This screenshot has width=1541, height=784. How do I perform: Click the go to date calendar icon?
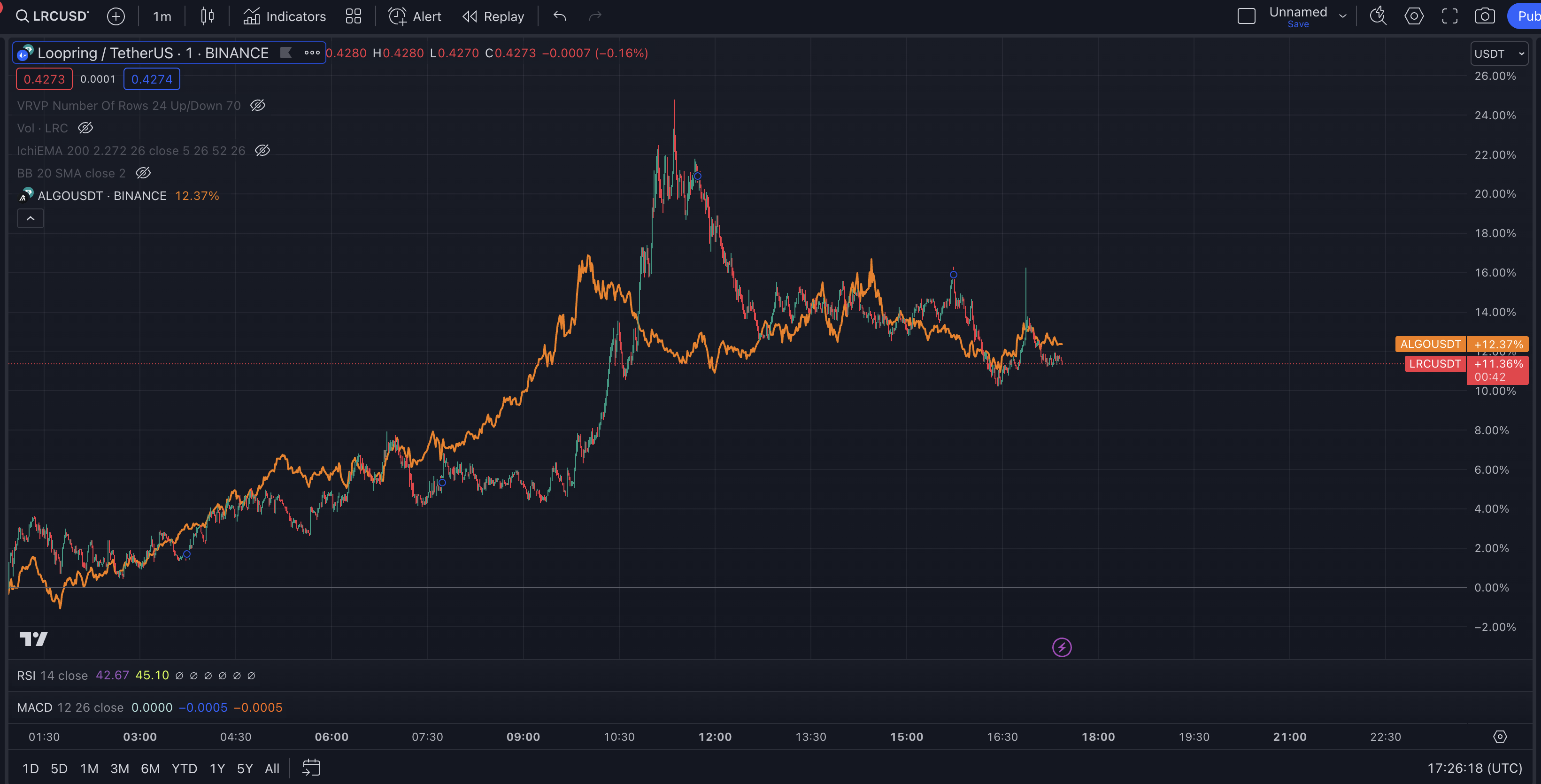(311, 768)
